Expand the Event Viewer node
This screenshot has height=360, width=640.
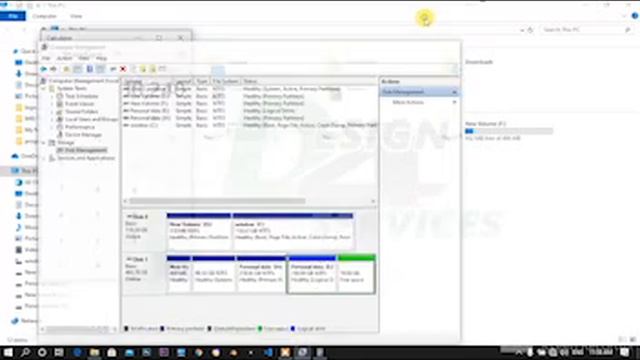(x=52, y=104)
